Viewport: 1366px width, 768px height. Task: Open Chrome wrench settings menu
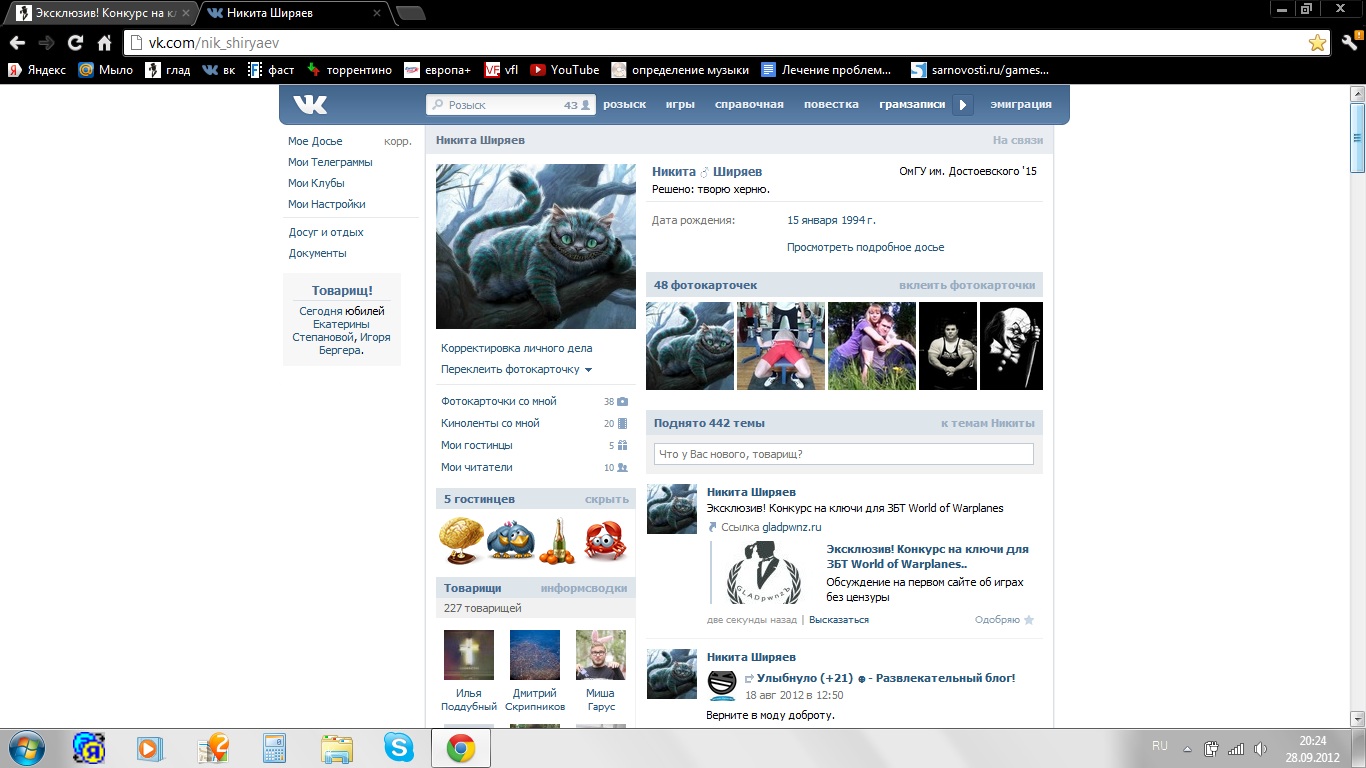1349,43
